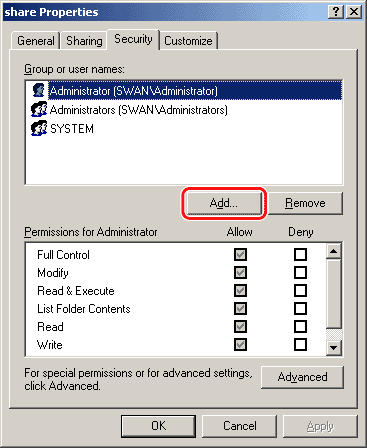The image size is (367, 448).
Task: Open Advanced permission settings
Action: pos(302,377)
